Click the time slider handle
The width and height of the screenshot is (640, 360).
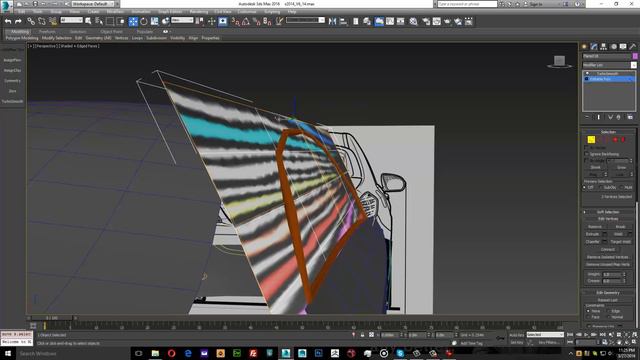[x=52, y=318]
